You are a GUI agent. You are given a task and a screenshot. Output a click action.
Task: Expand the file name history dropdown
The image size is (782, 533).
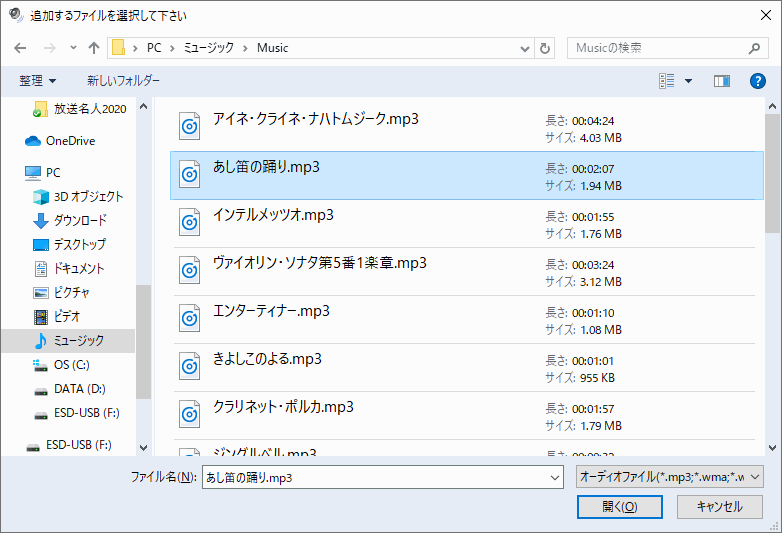(555, 478)
